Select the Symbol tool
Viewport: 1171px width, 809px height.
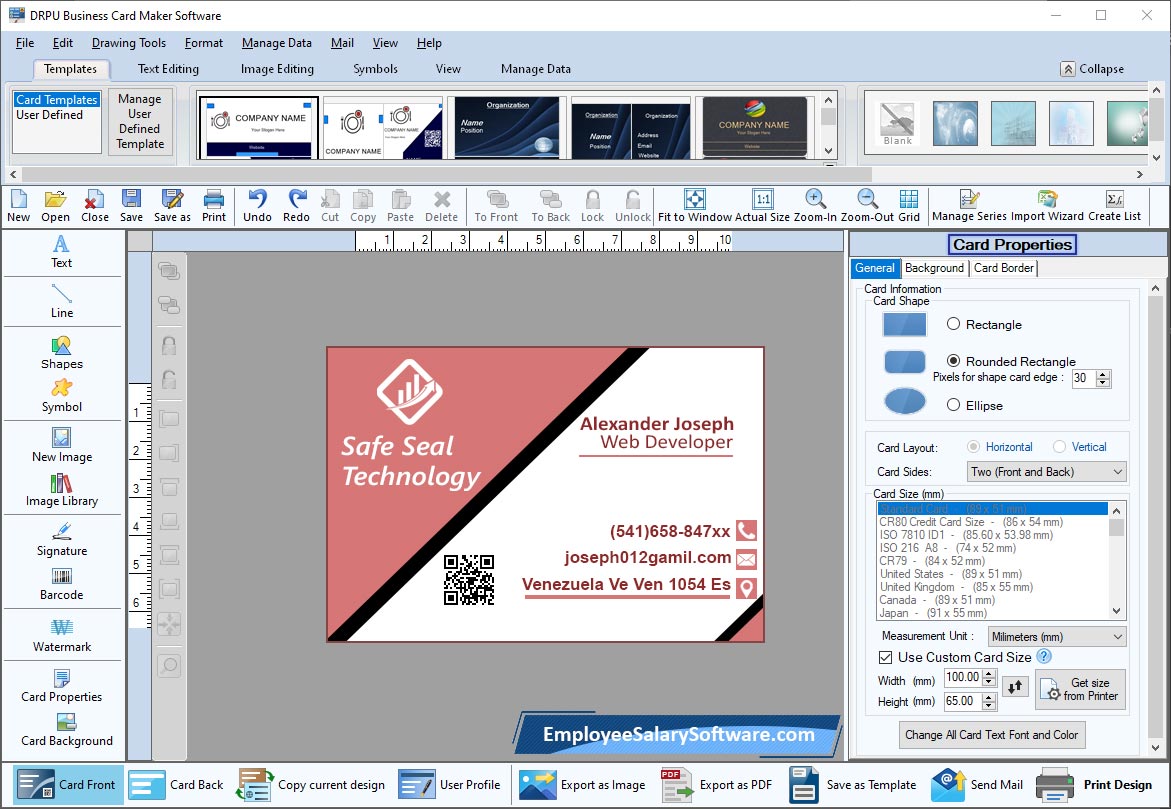pyautogui.click(x=61, y=396)
